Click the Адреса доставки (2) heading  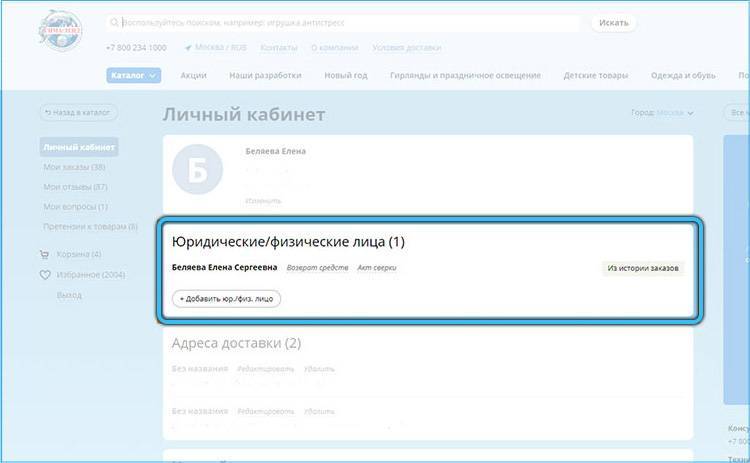pos(236,343)
